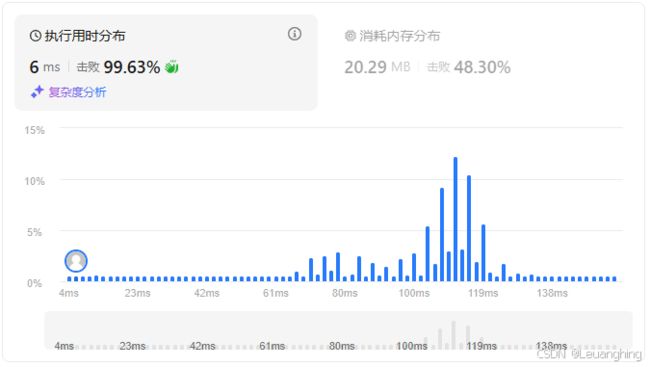
Task: Click the 6 ms runtime value
Action: pyautogui.click(x=45, y=67)
